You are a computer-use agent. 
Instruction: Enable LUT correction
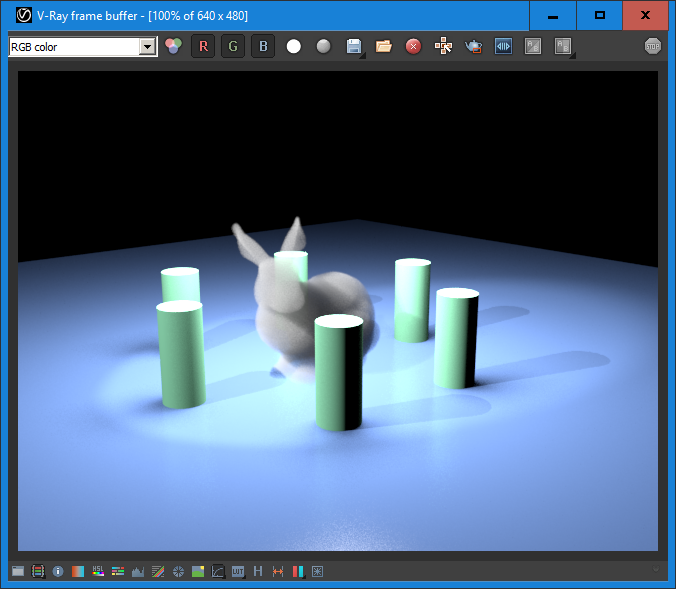point(238,571)
